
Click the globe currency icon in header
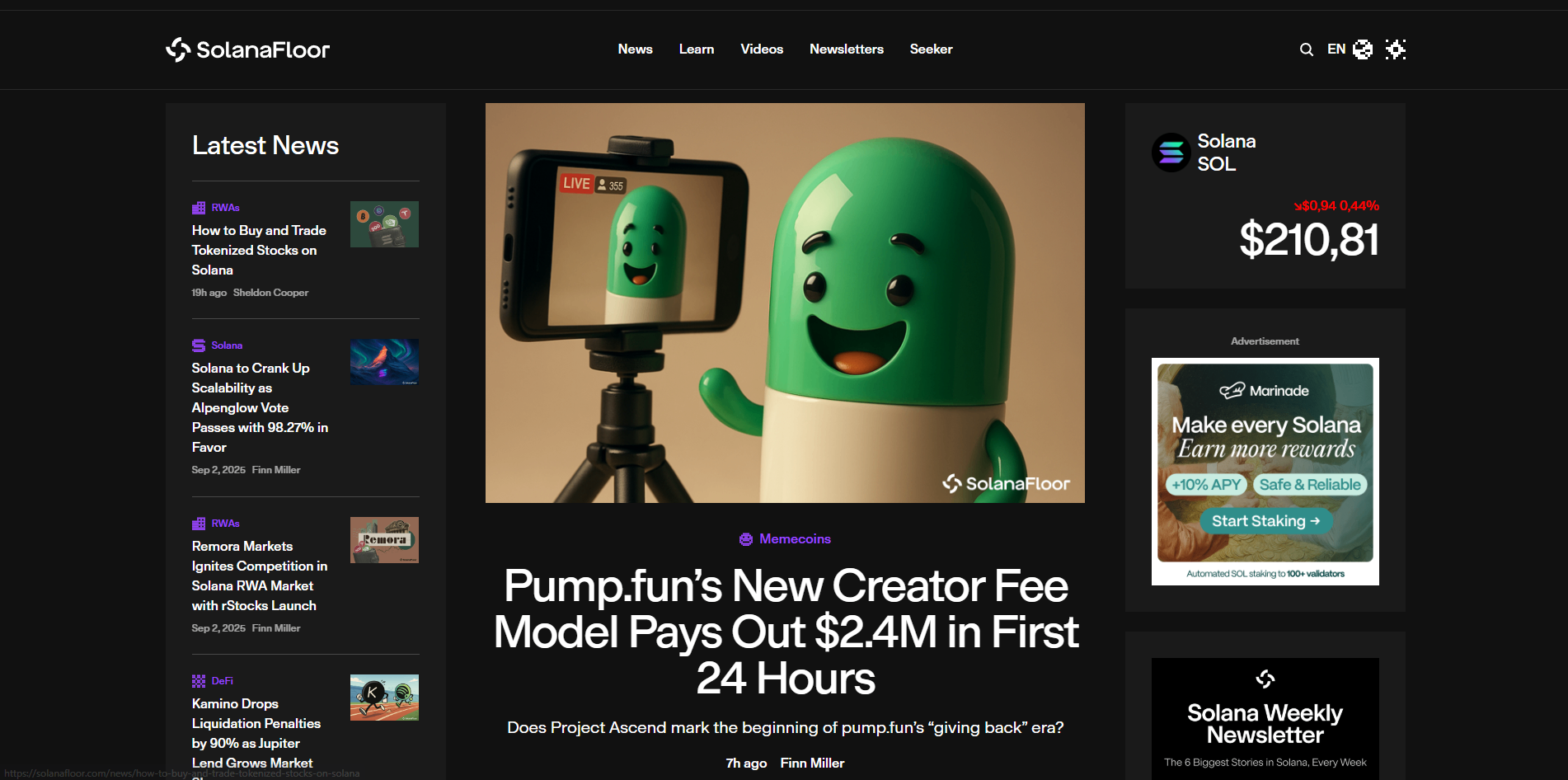1363,49
